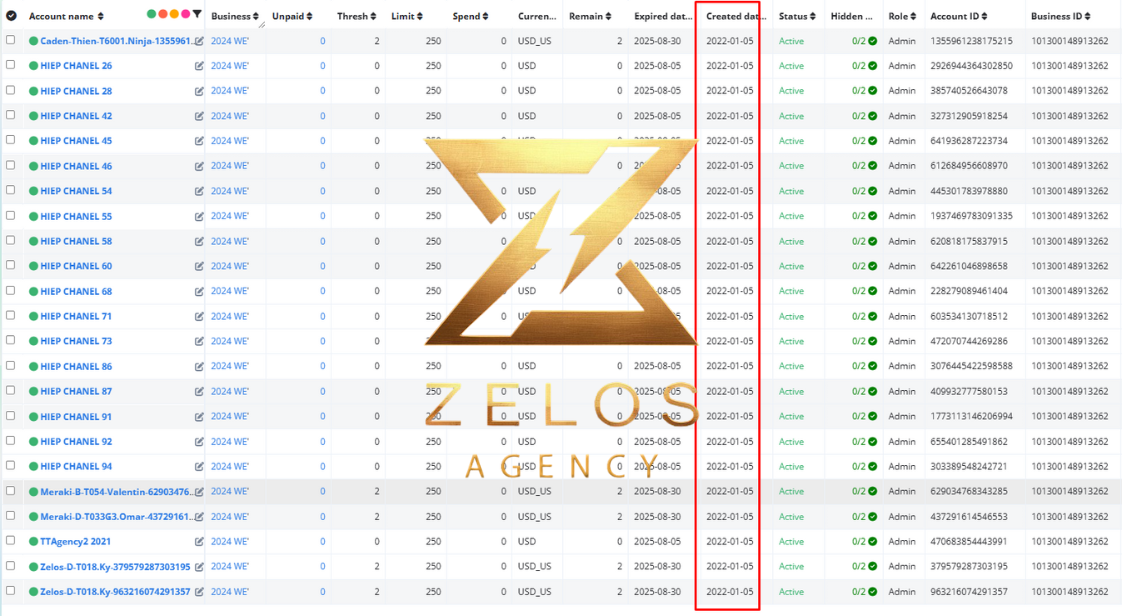The width and height of the screenshot is (1122, 616).
Task: Tick the checkbox for HIEP CHANEL 46
Action: [x=11, y=165]
